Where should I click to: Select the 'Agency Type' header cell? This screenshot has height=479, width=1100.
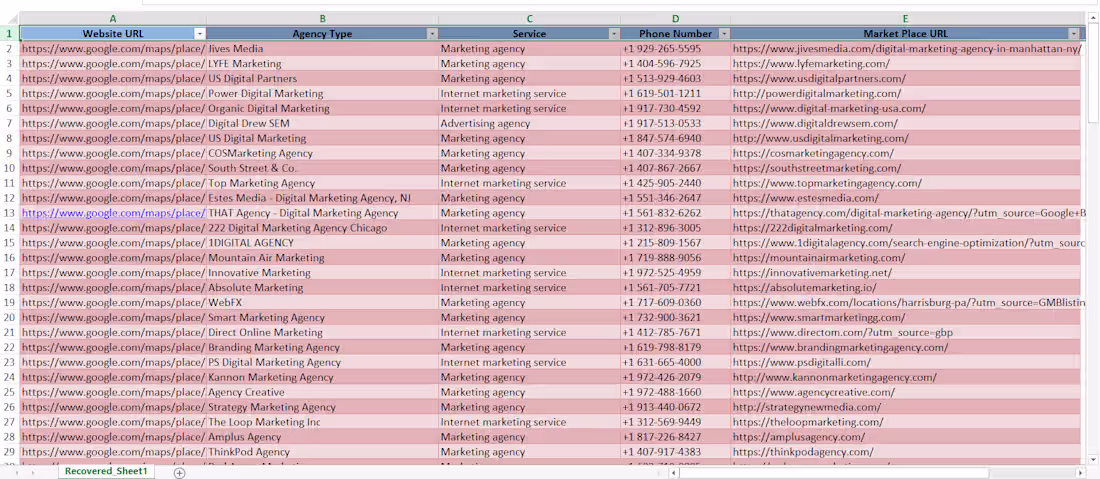click(x=322, y=34)
